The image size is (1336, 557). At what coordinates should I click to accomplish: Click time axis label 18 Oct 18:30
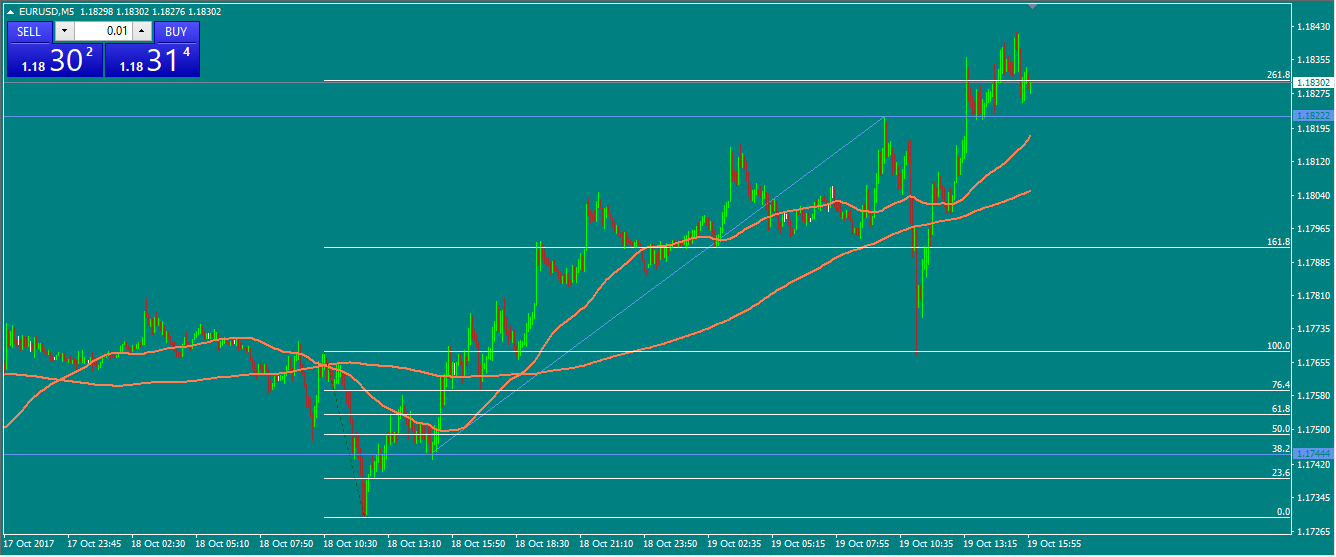click(542, 545)
